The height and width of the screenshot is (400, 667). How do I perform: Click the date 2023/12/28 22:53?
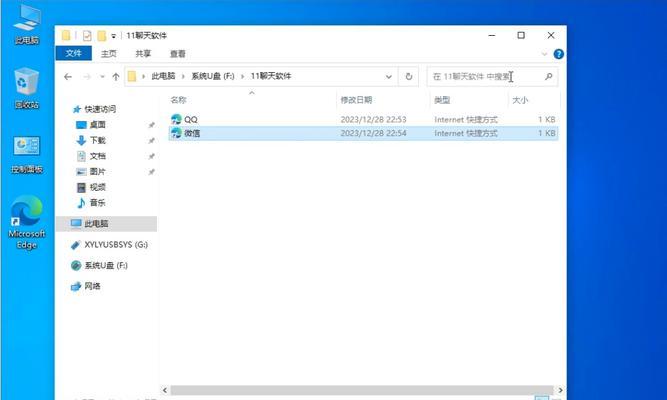click(x=373, y=120)
